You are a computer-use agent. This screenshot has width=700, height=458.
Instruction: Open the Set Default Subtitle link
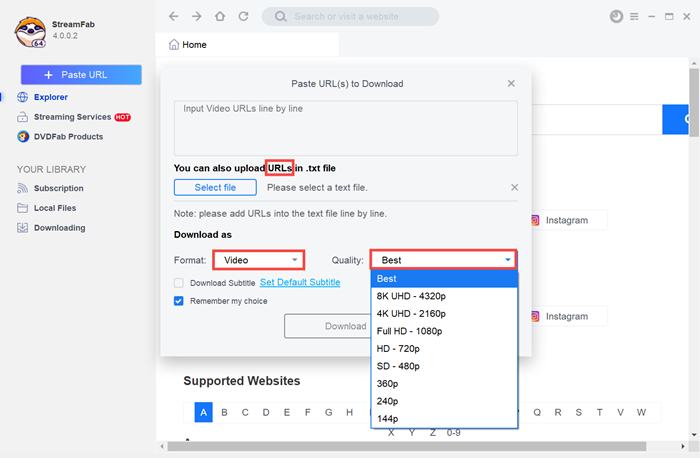(x=300, y=283)
